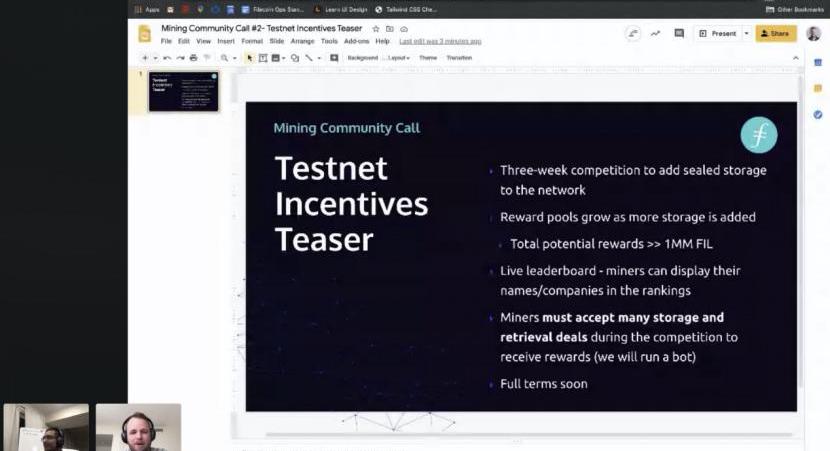The image size is (830, 451).
Task: Expand the Present dropdown arrow
Action: point(746,33)
